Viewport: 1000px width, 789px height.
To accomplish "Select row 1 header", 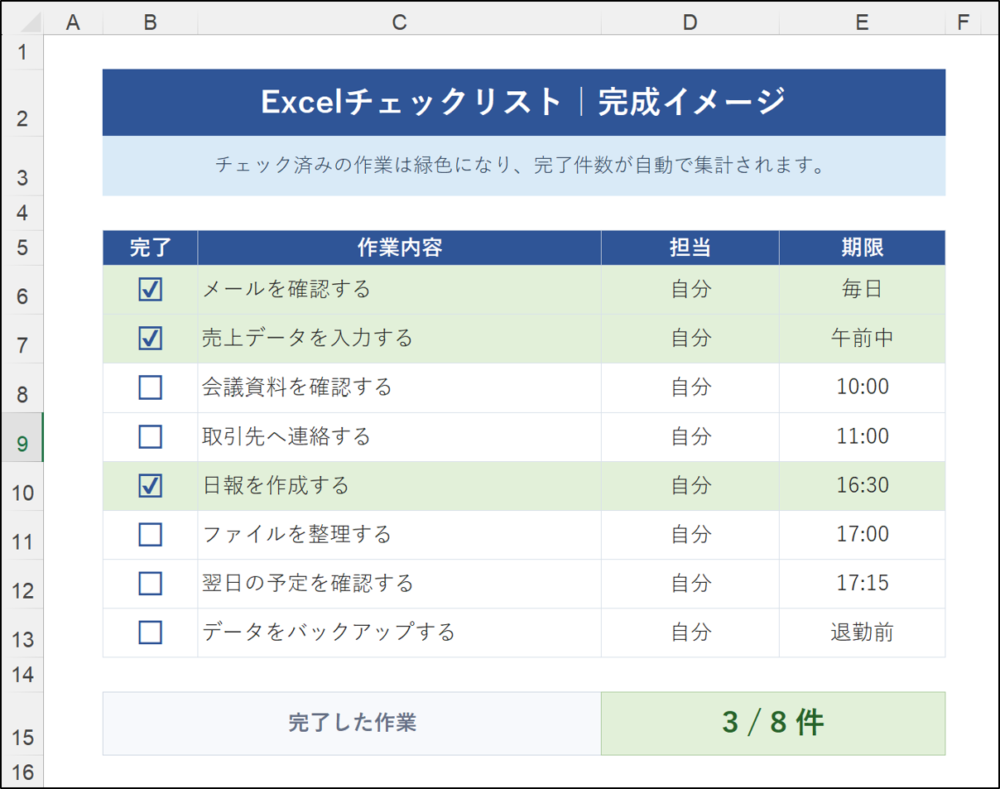I will [22, 52].
